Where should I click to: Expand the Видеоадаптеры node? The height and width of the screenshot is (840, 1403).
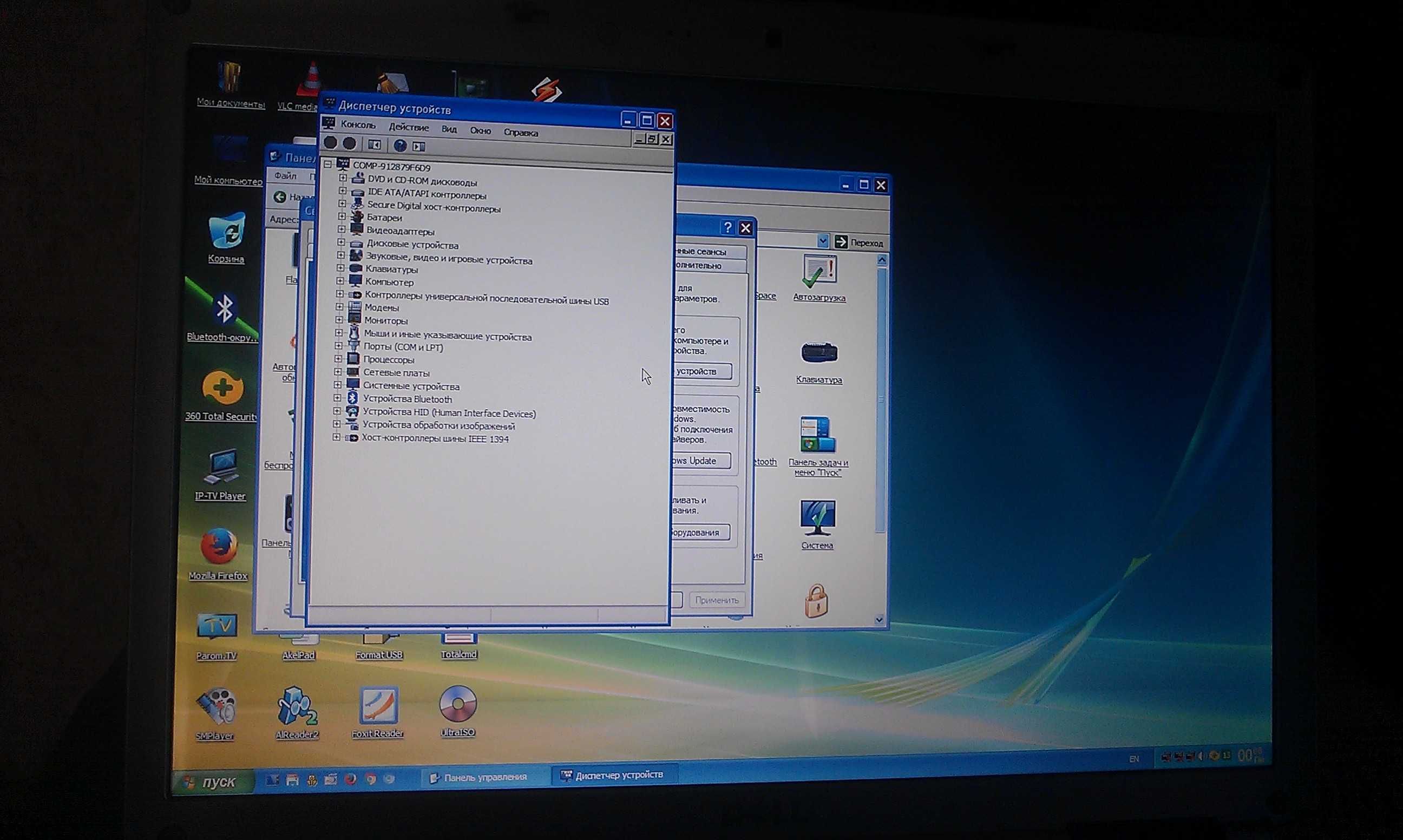(x=341, y=229)
